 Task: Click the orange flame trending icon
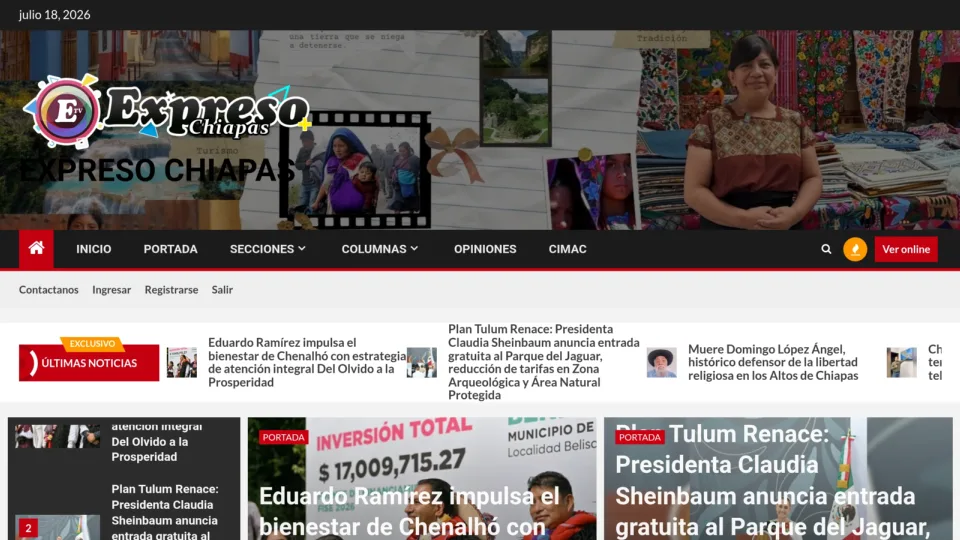(855, 249)
